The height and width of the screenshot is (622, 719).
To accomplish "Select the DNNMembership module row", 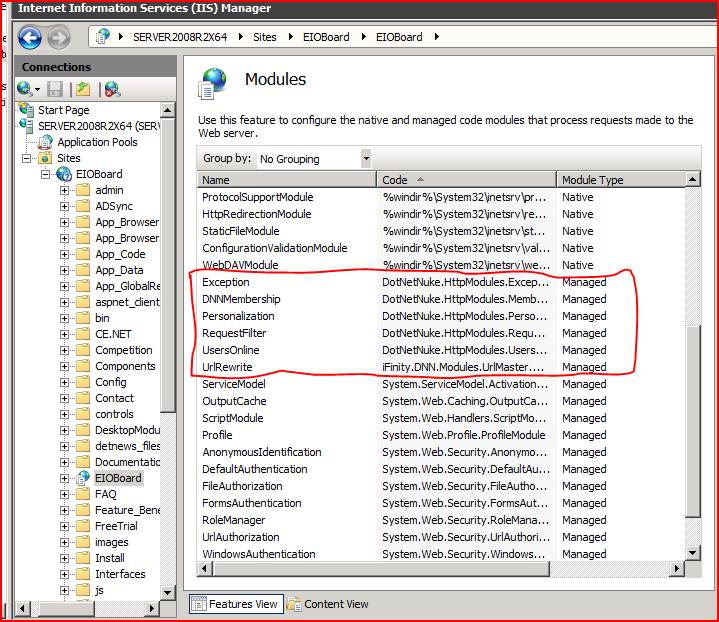I will click(441, 299).
